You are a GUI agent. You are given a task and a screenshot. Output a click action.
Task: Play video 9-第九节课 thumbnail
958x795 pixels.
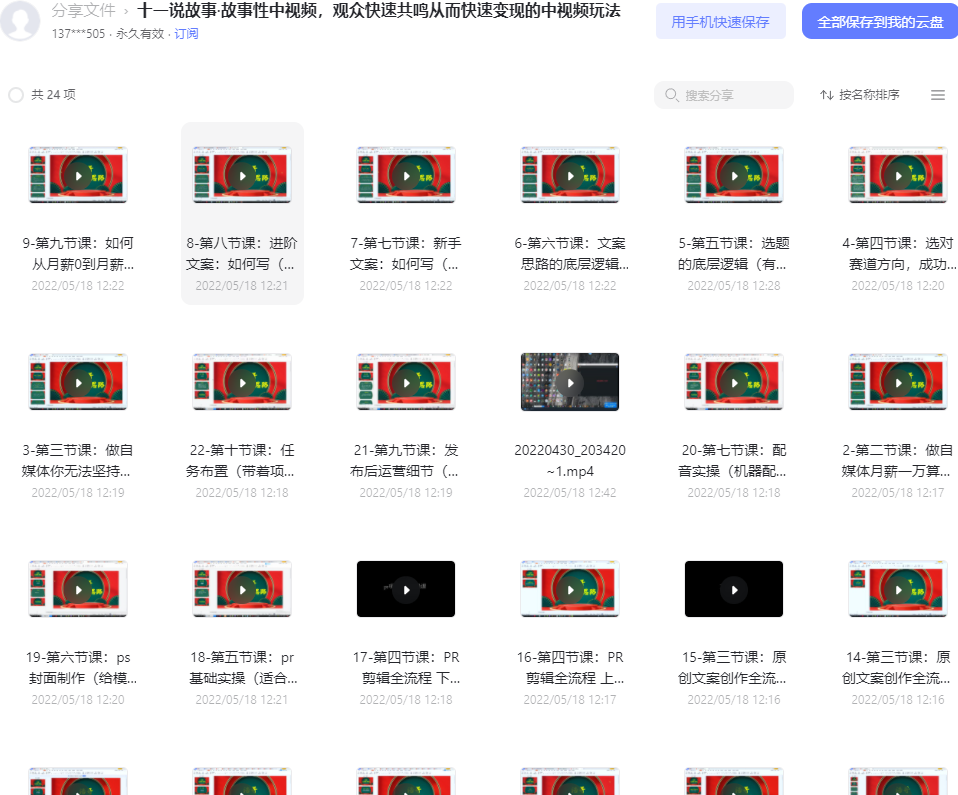(78, 175)
